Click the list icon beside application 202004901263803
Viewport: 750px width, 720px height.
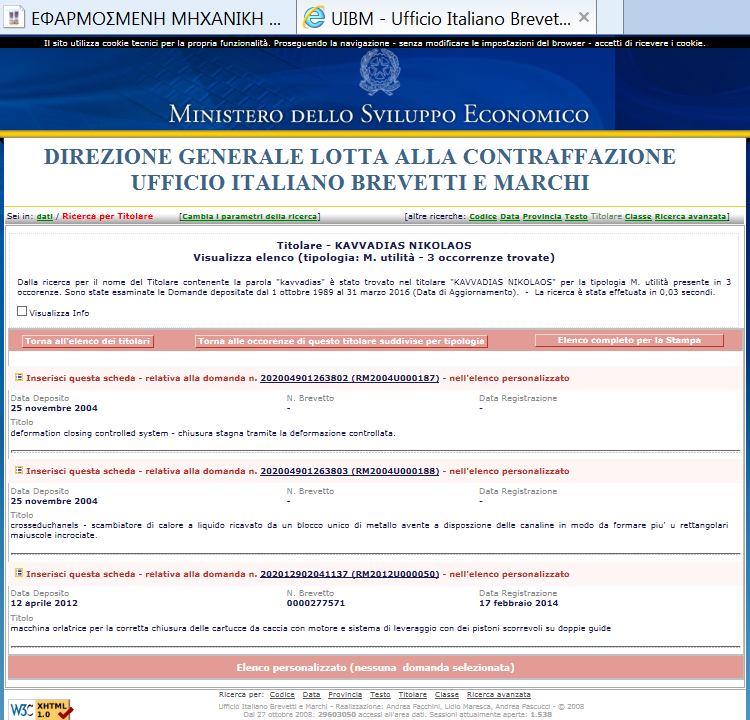click(19, 470)
